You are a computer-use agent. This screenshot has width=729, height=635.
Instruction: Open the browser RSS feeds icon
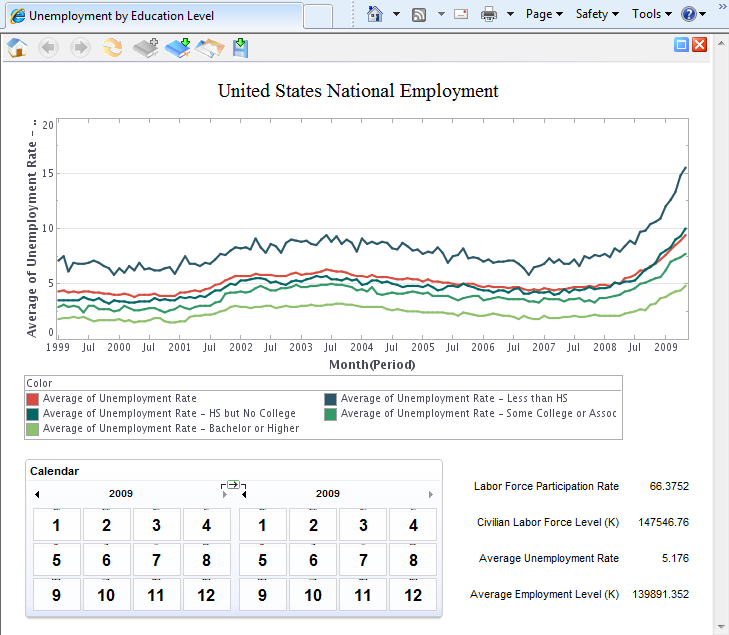coord(420,14)
